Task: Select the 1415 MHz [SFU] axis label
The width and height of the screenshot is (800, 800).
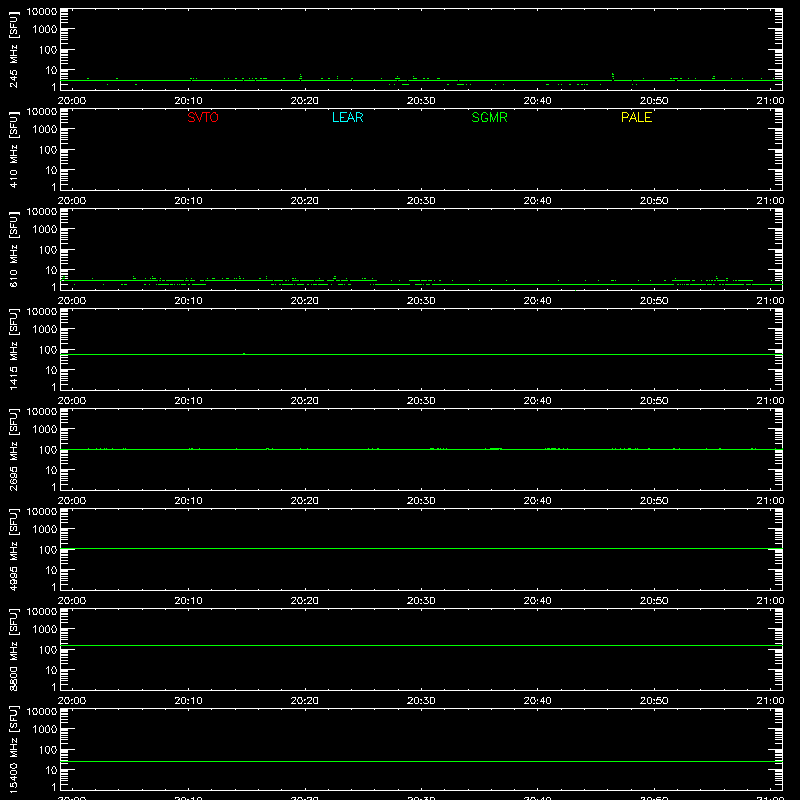Action: [x=13, y=349]
